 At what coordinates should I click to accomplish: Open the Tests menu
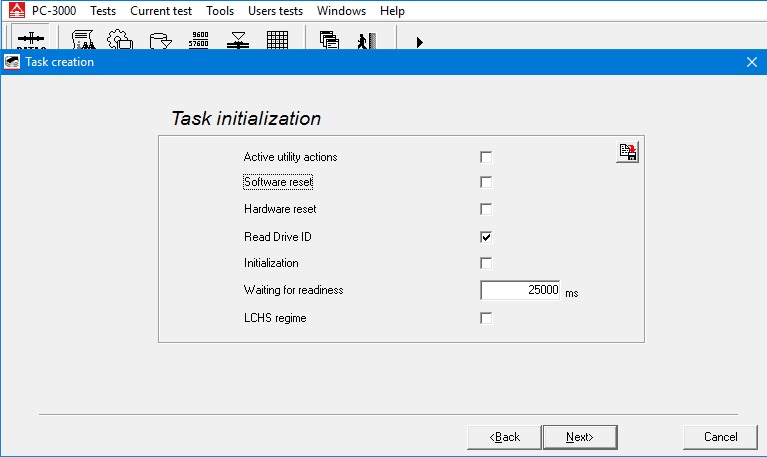pyautogui.click(x=103, y=11)
